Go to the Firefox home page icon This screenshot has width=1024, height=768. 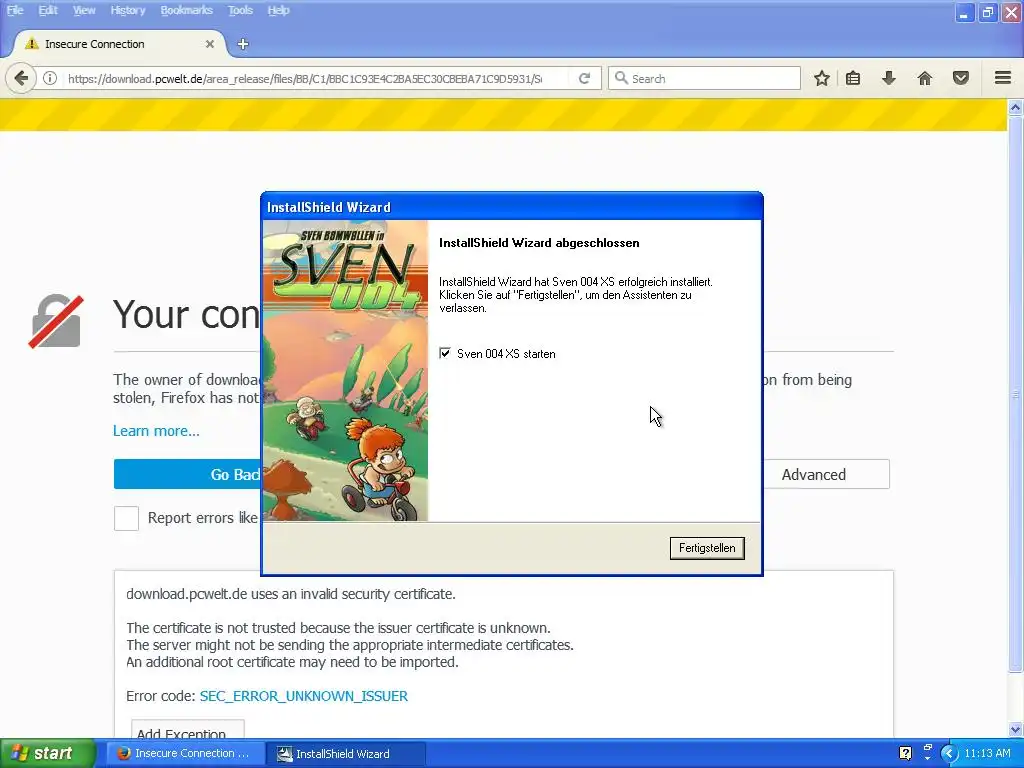pos(925,78)
